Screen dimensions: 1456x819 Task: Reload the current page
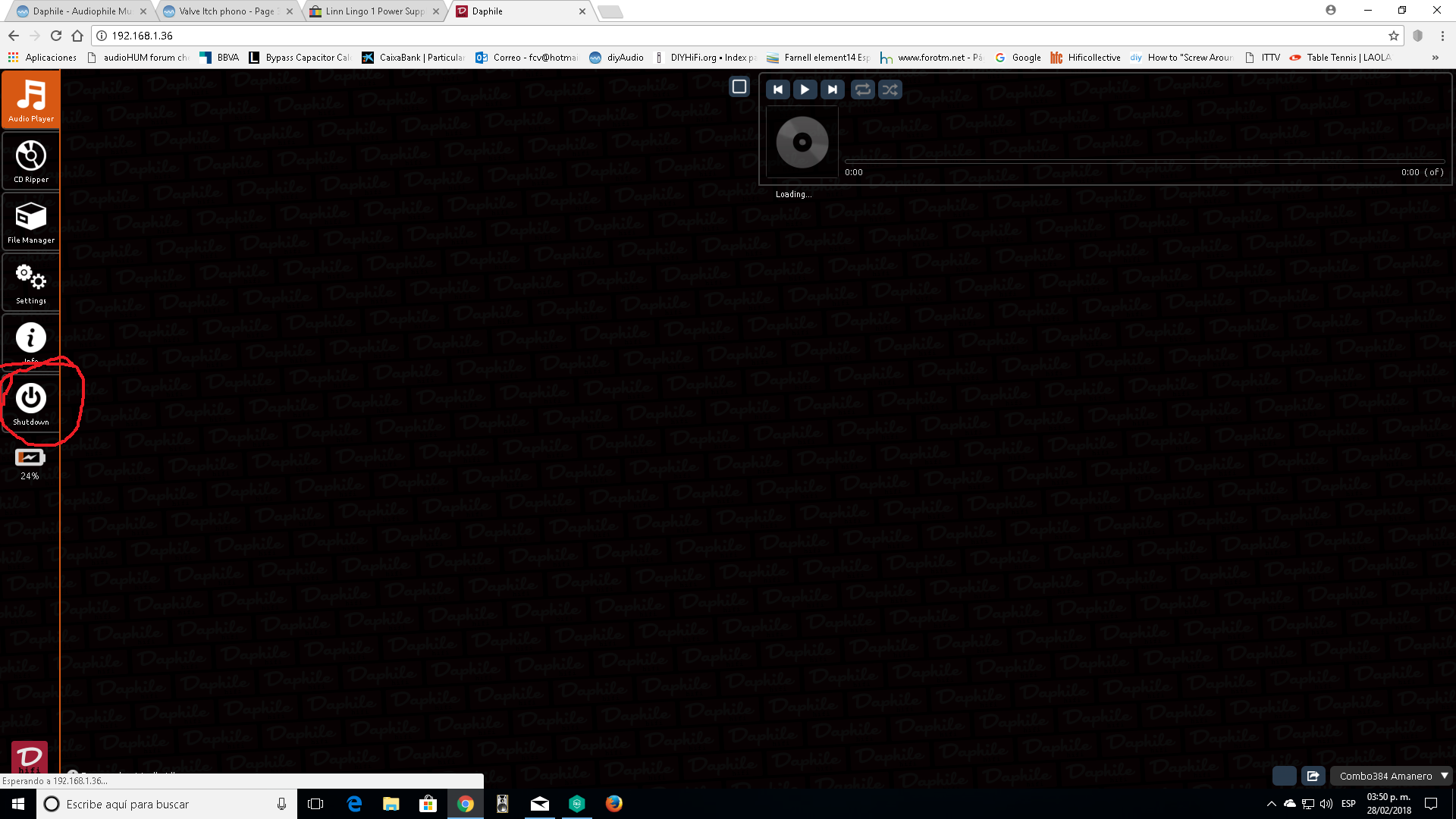click(x=56, y=36)
